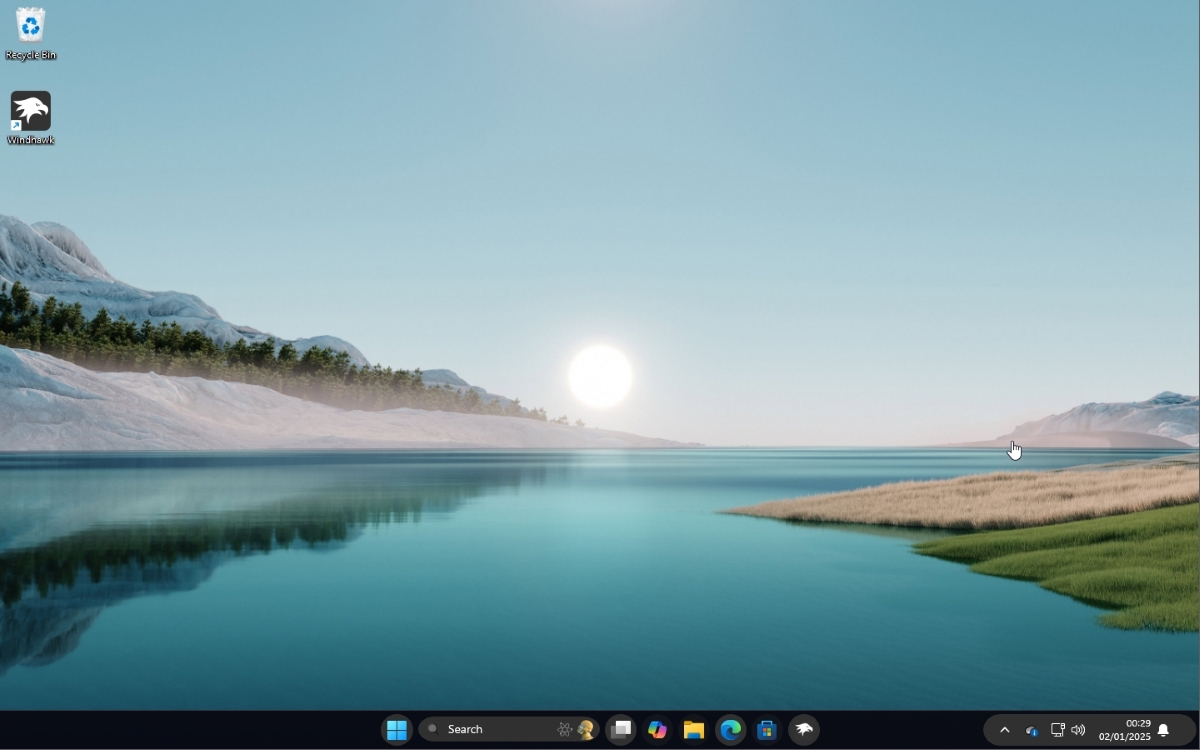This screenshot has width=1200, height=750.
Task: Select the Windhawk label under its desktop icon
Action: (30, 139)
